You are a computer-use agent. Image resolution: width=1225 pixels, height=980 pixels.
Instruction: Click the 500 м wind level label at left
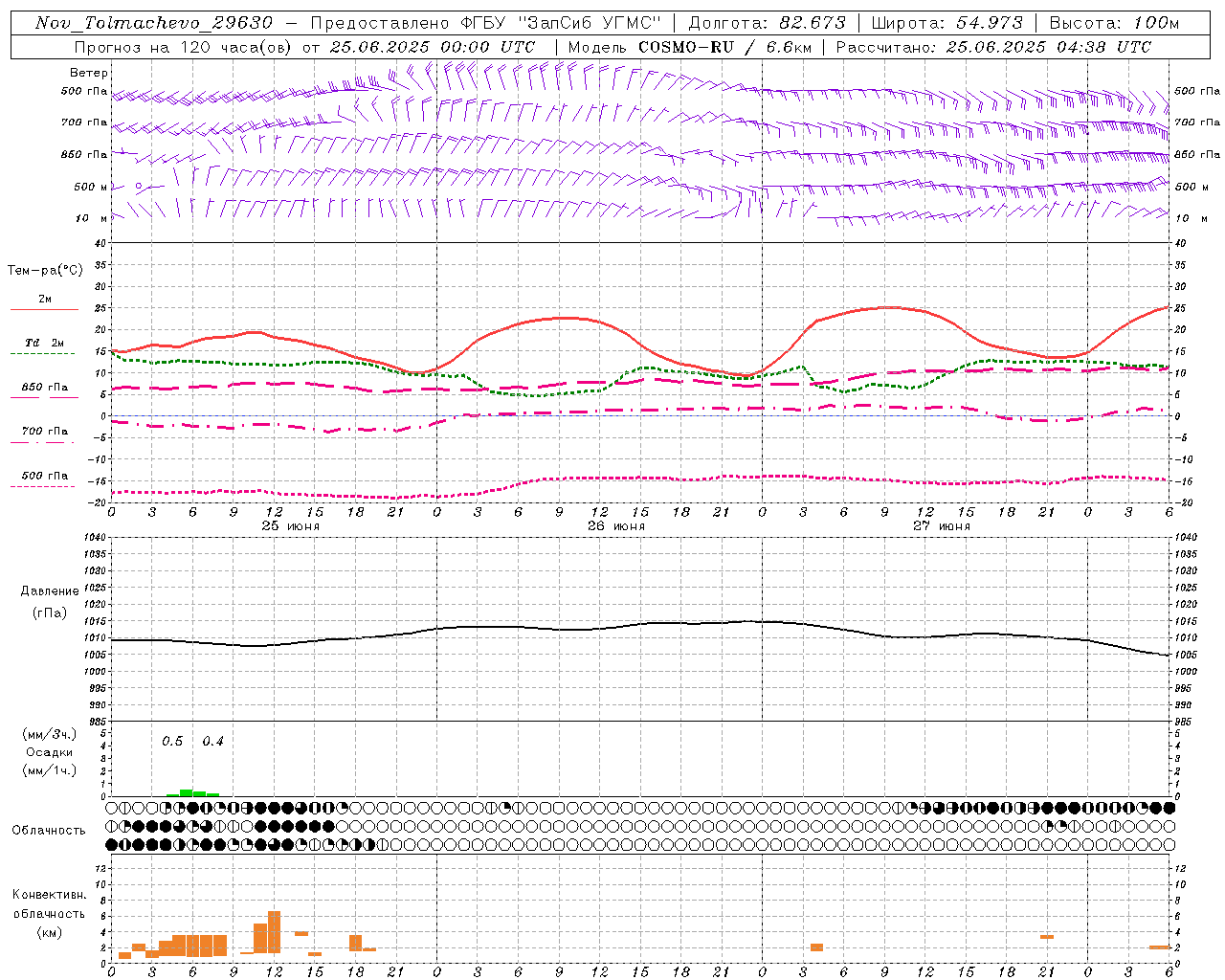tap(91, 188)
